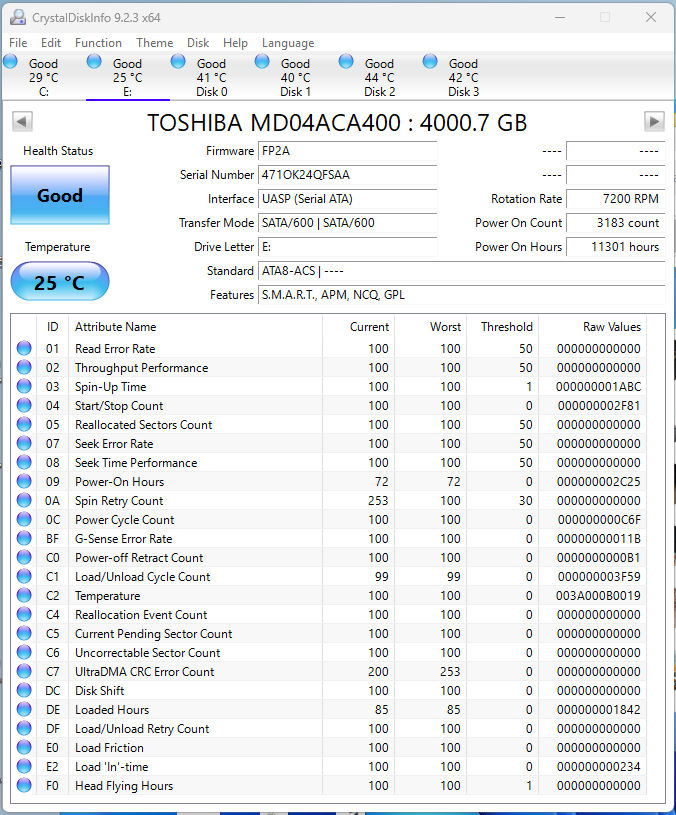Open the Theme menu
The height and width of the screenshot is (815, 676).
[155, 43]
